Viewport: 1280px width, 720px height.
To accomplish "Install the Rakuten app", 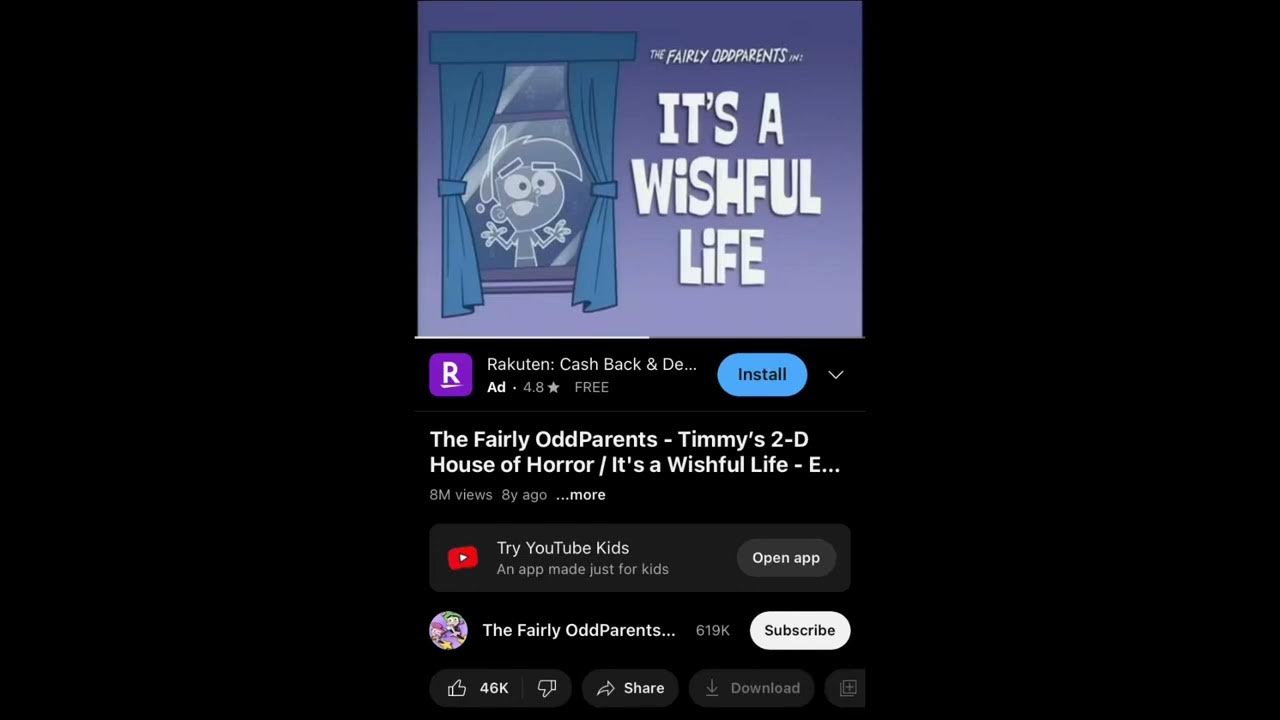I will coord(762,374).
